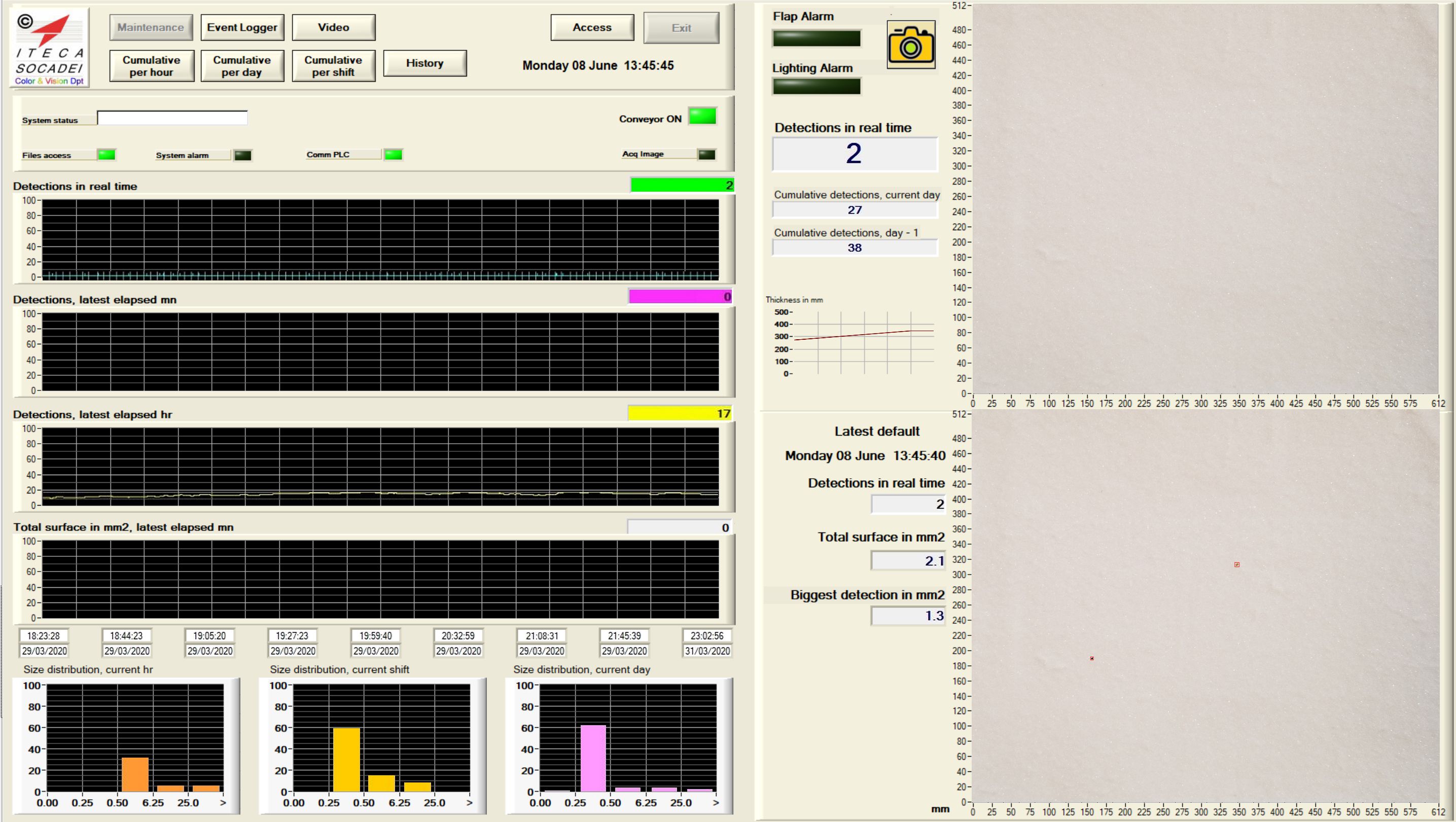Open the Event Logger
This screenshot has height=822, width=1456.
pos(242,28)
